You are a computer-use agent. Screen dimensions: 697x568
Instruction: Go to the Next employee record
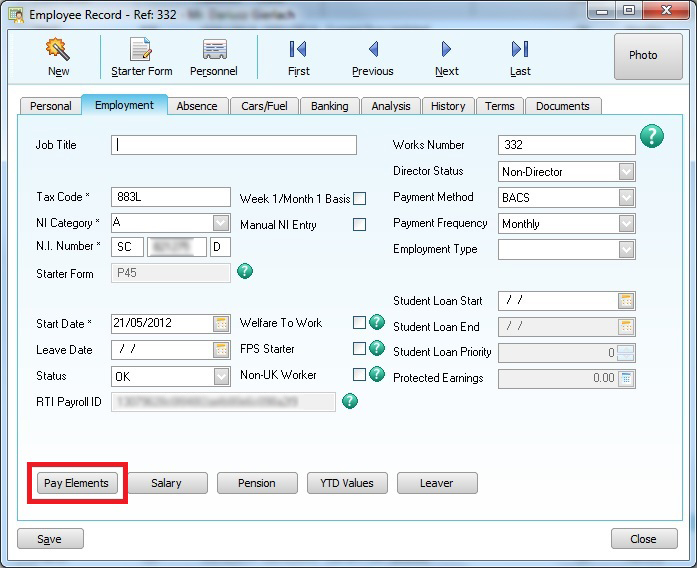tap(447, 57)
